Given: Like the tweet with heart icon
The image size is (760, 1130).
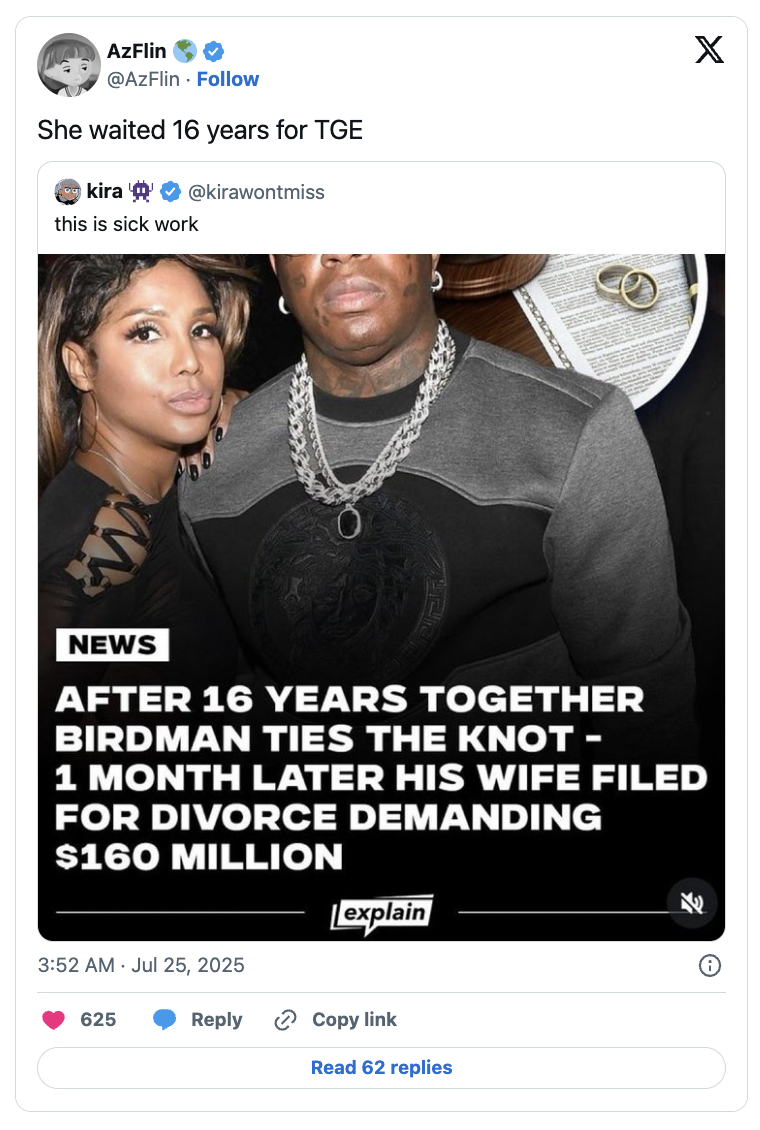Looking at the screenshot, I should point(54,1019).
